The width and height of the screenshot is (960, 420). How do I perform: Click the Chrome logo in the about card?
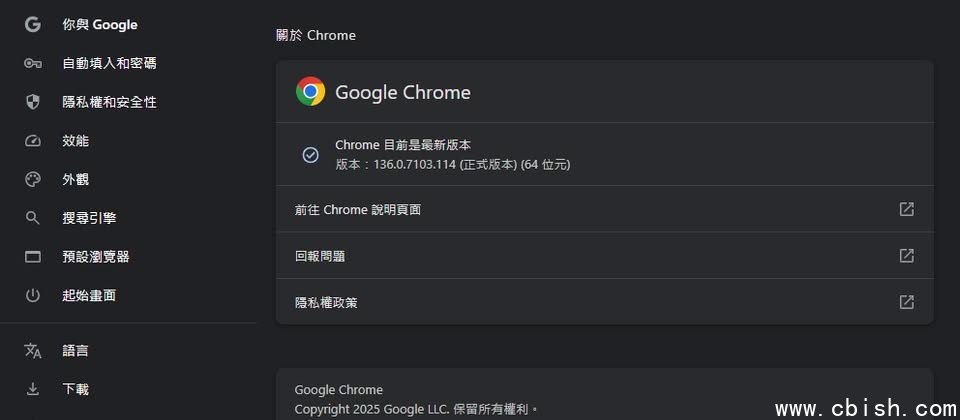(x=310, y=91)
